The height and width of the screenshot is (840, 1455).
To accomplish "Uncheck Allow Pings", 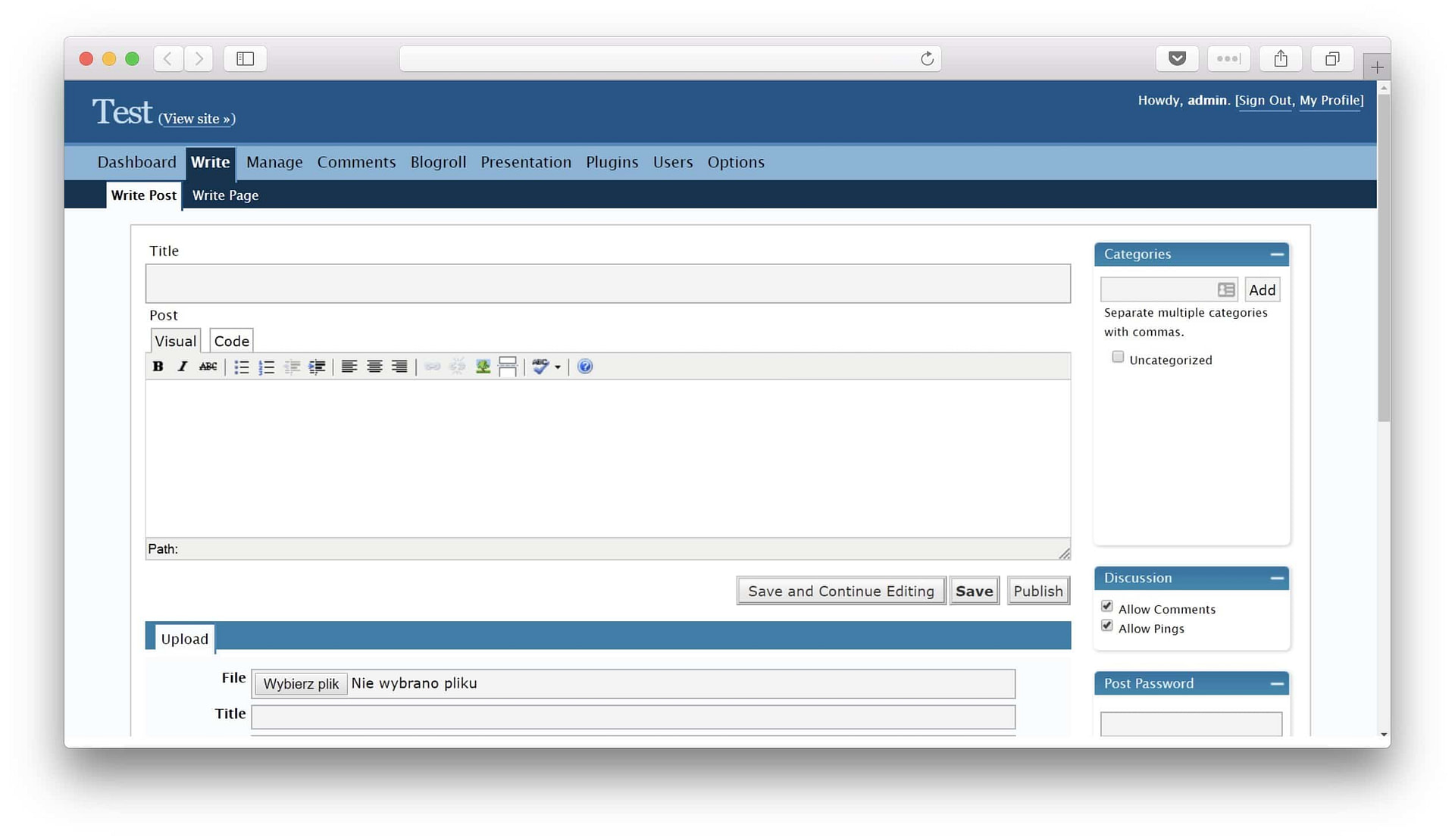I will (x=1107, y=626).
